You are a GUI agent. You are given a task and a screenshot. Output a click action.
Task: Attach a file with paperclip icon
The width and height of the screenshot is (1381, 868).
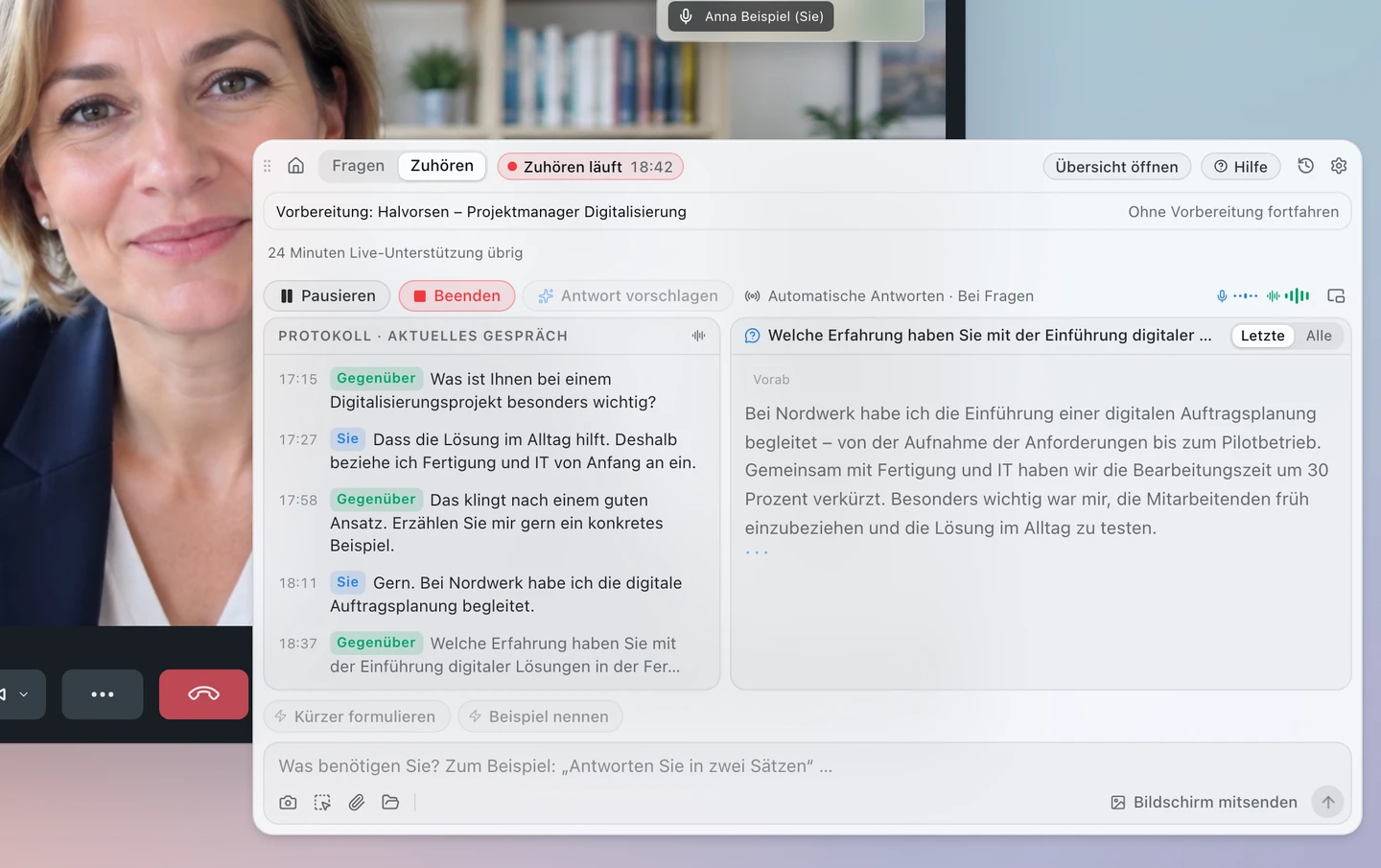(x=357, y=802)
